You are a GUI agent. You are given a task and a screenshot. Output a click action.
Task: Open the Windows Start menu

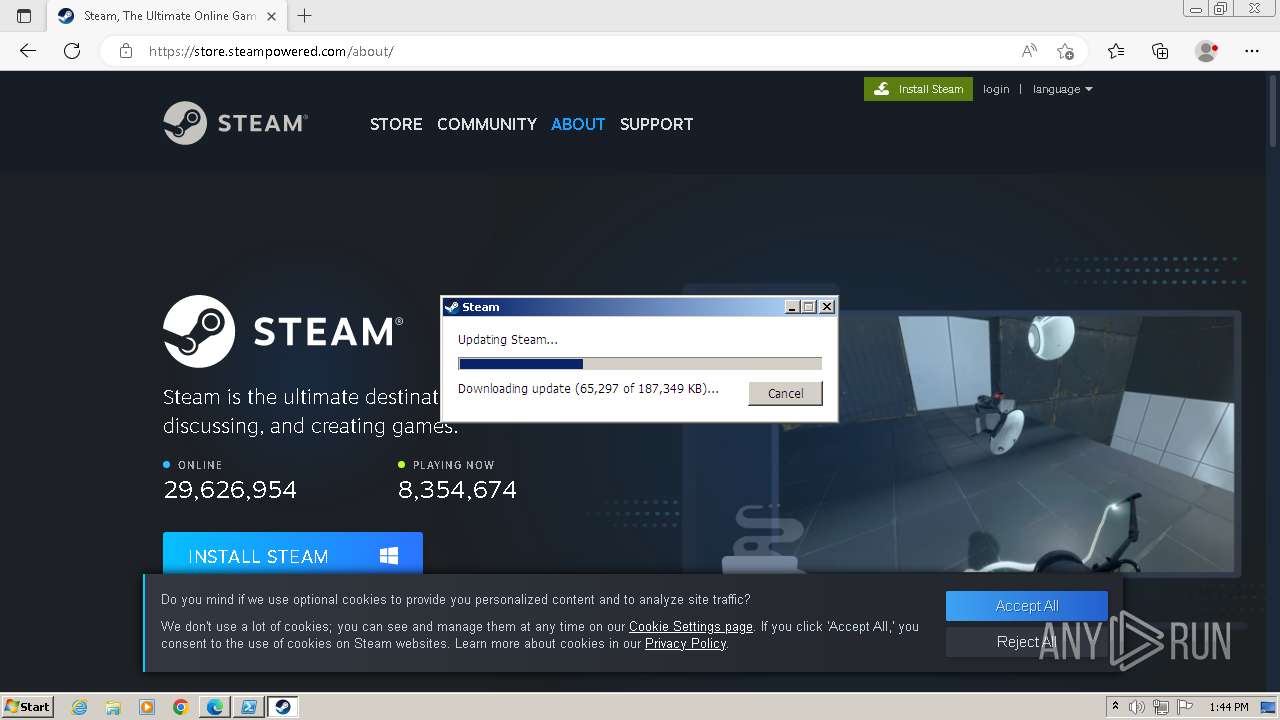click(x=28, y=707)
